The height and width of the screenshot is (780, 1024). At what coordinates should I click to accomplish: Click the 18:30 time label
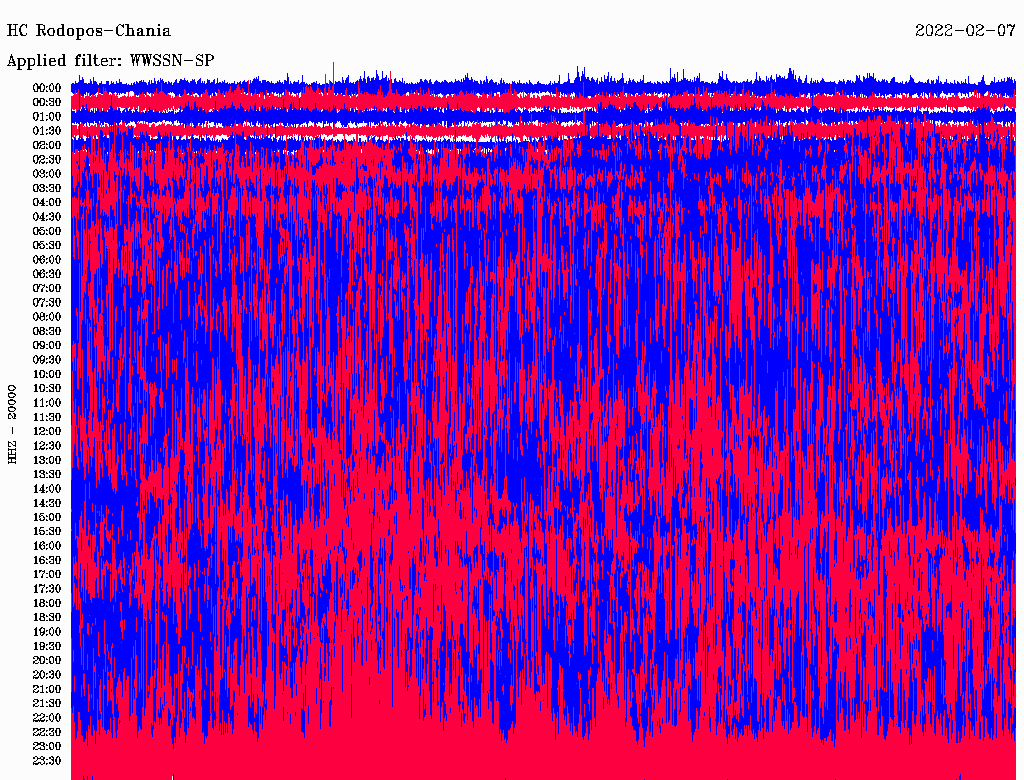click(x=47, y=617)
